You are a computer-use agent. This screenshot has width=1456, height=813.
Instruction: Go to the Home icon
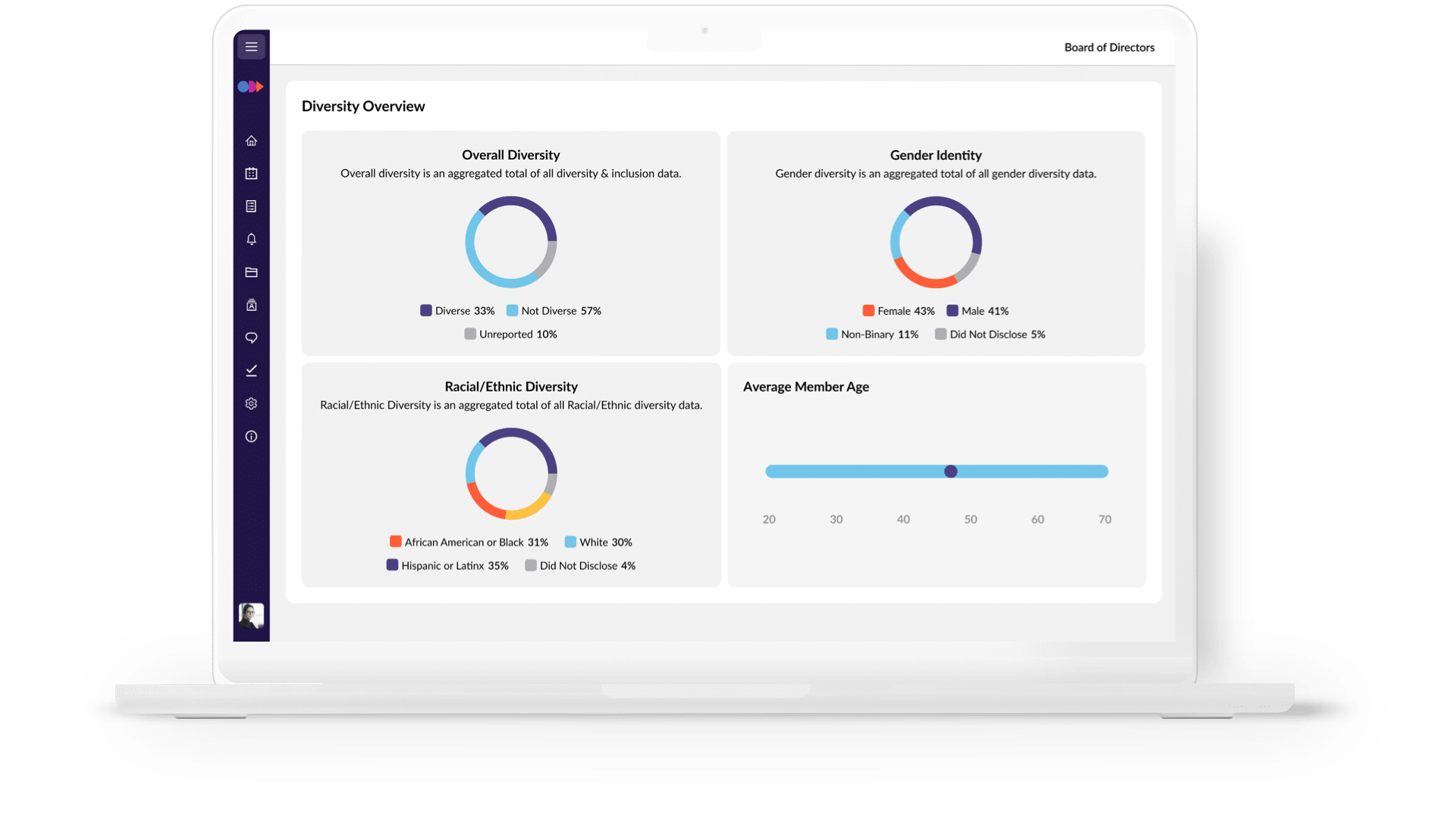251,141
